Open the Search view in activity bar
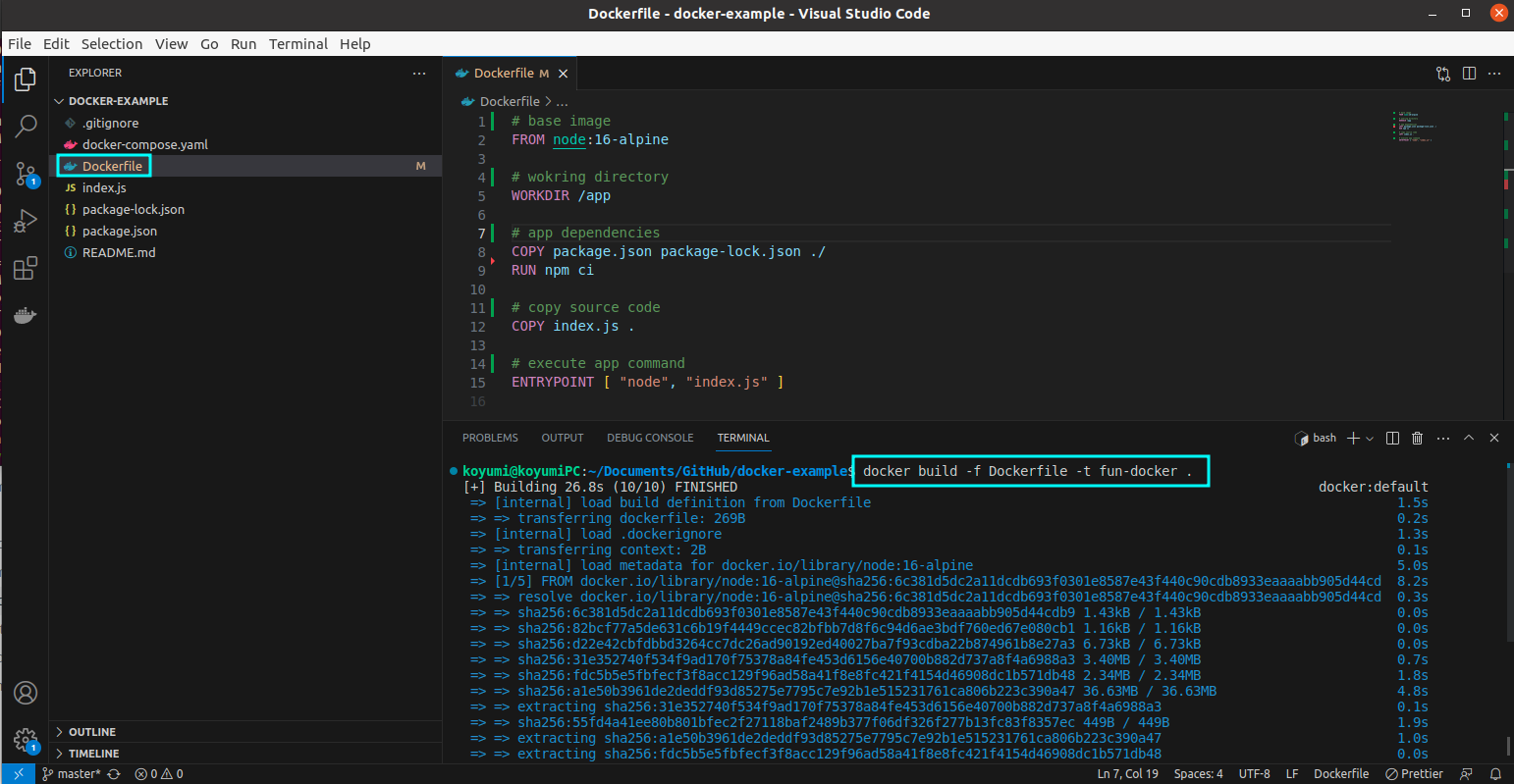The width and height of the screenshot is (1514, 784). click(x=26, y=126)
